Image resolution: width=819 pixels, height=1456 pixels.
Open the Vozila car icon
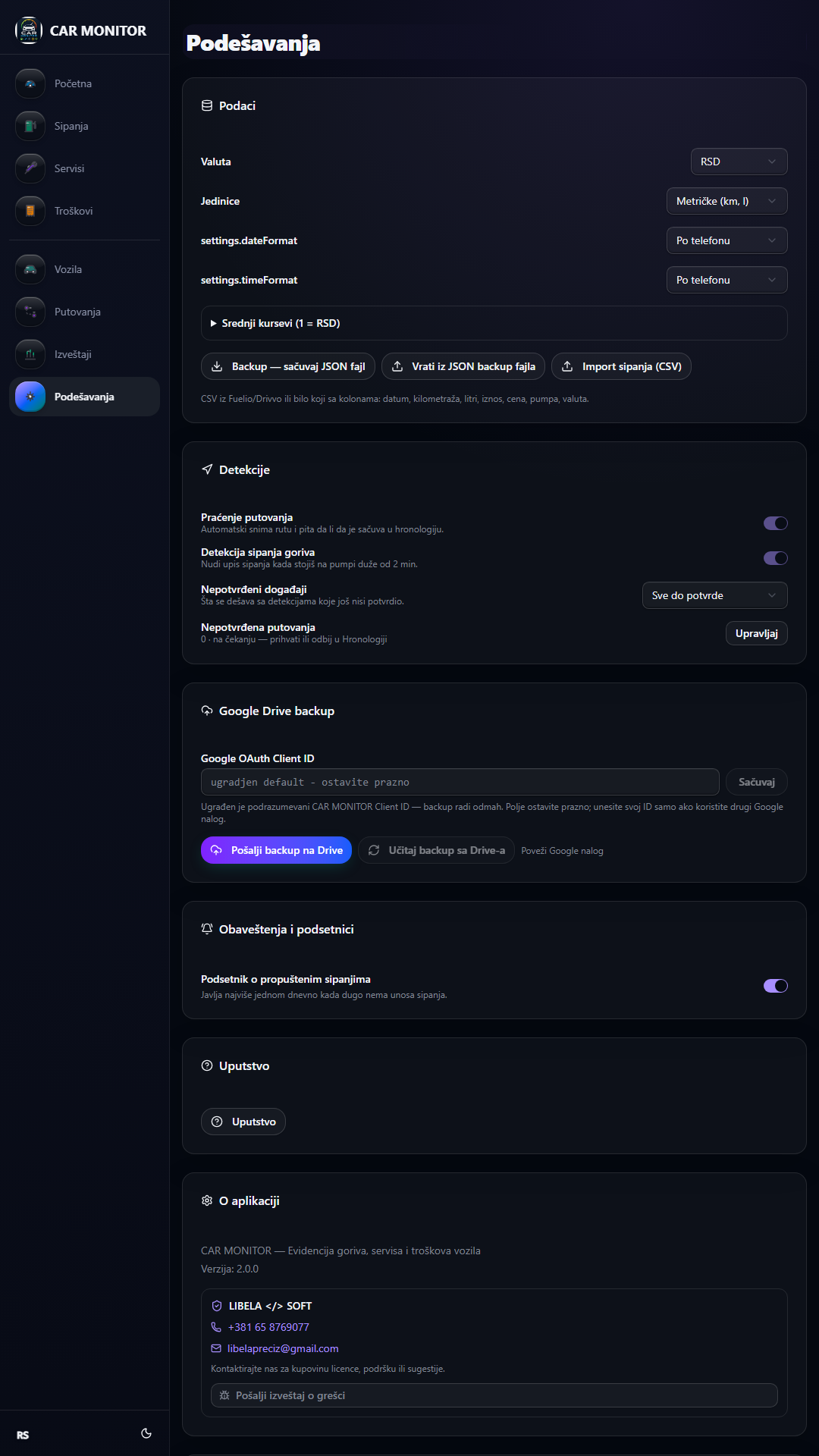coord(30,269)
